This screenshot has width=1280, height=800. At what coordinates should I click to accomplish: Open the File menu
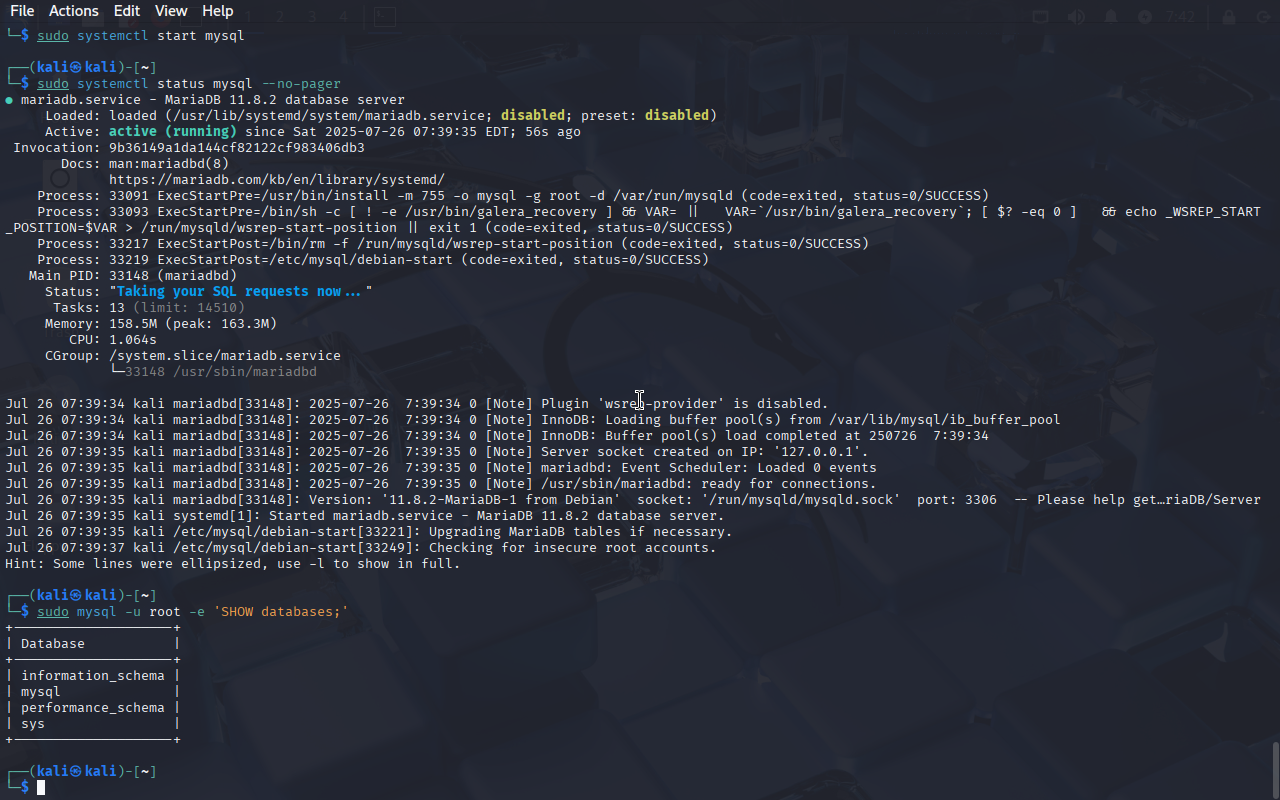coord(22,11)
